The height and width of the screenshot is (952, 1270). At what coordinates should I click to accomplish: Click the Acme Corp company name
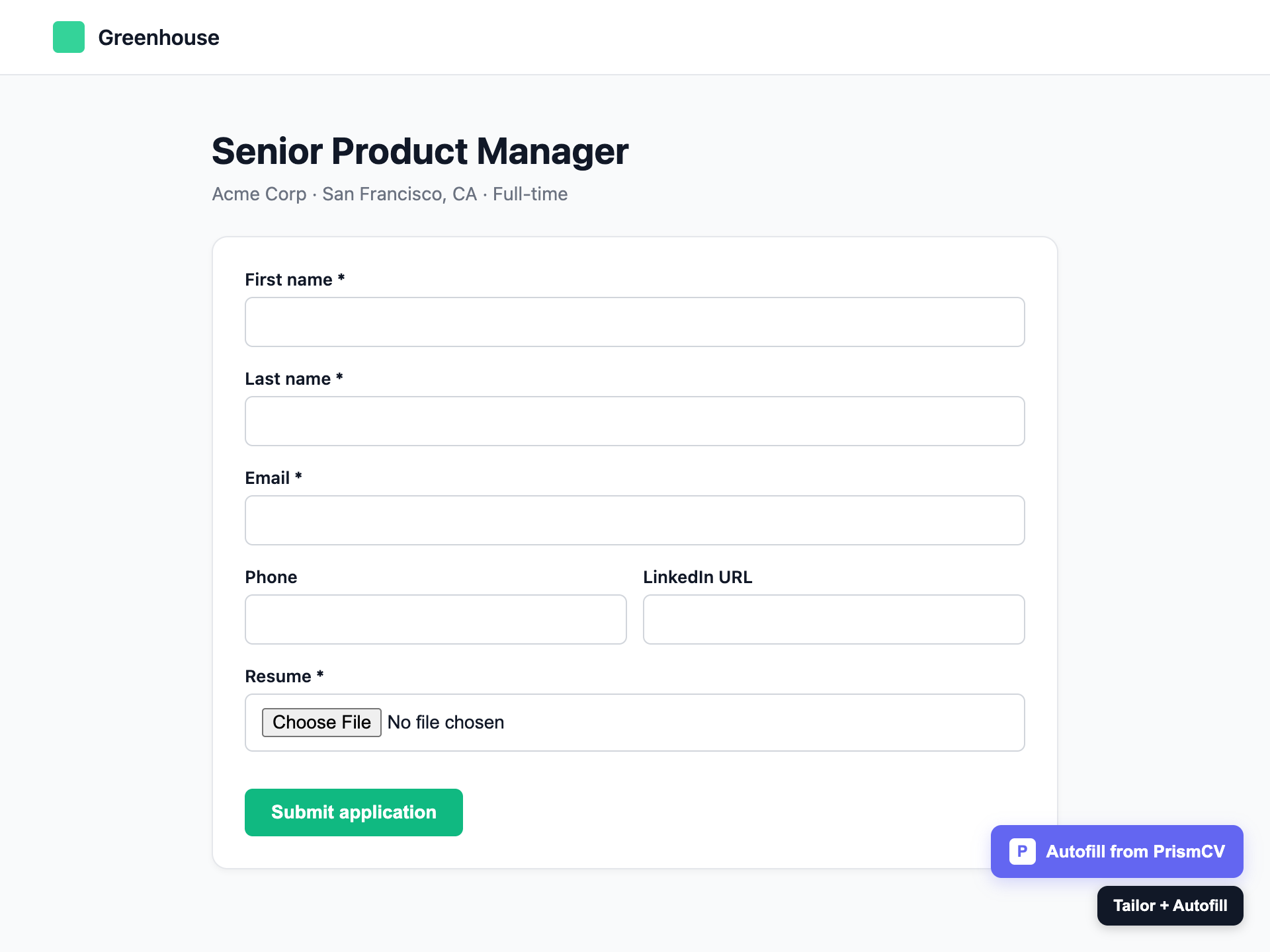coord(259,194)
